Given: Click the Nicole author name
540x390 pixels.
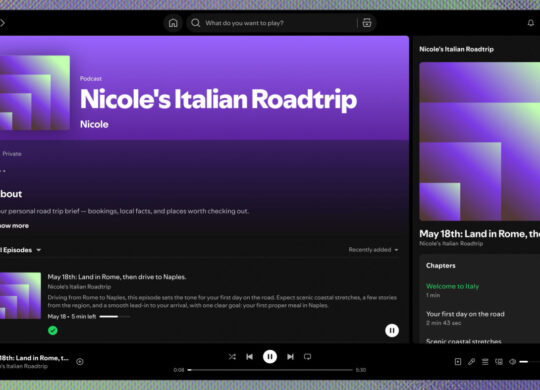Looking at the screenshot, I should 94,124.
